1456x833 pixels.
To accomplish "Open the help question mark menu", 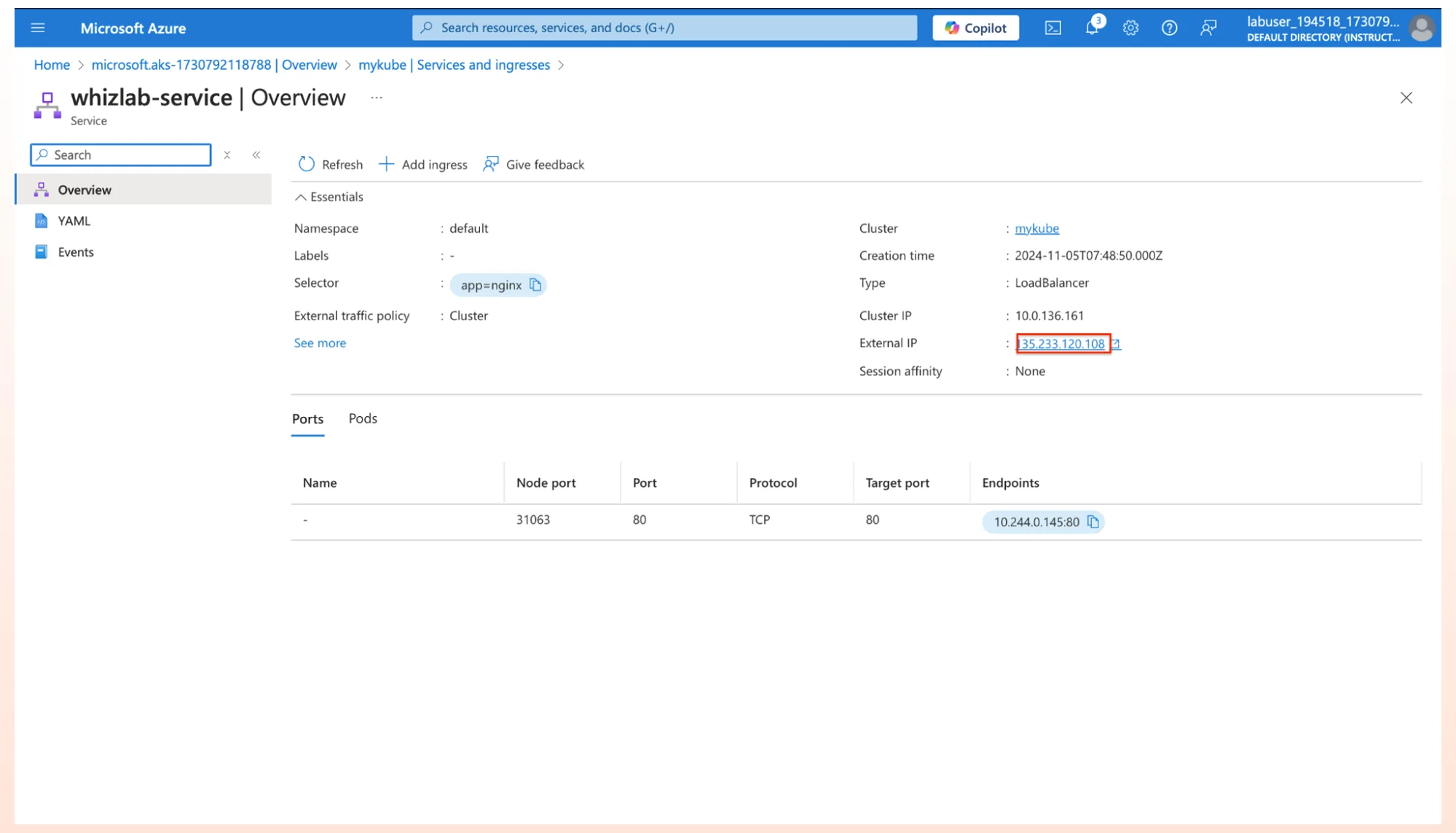I will pos(1169,28).
